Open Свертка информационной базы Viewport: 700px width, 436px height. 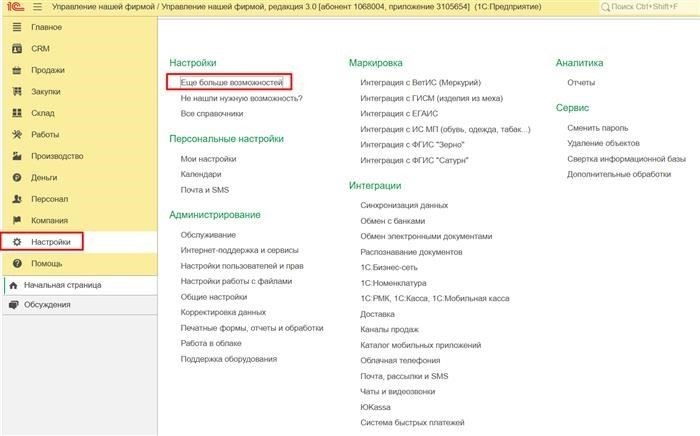[x=626, y=159]
